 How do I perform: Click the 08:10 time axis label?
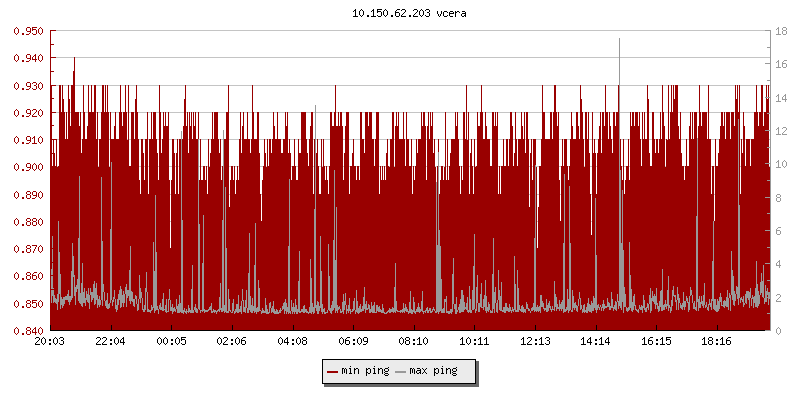[413, 341]
